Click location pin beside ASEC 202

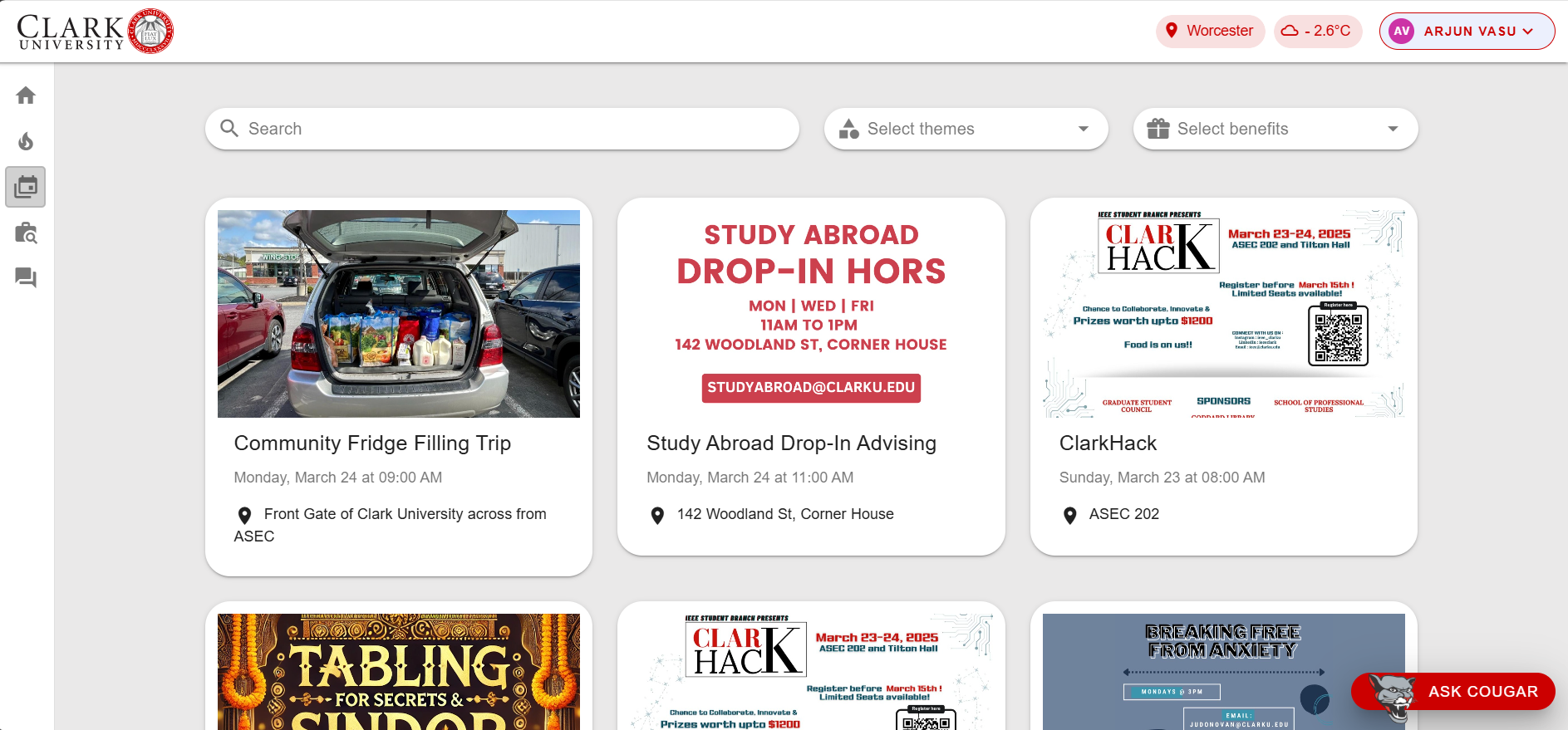pyautogui.click(x=1070, y=516)
